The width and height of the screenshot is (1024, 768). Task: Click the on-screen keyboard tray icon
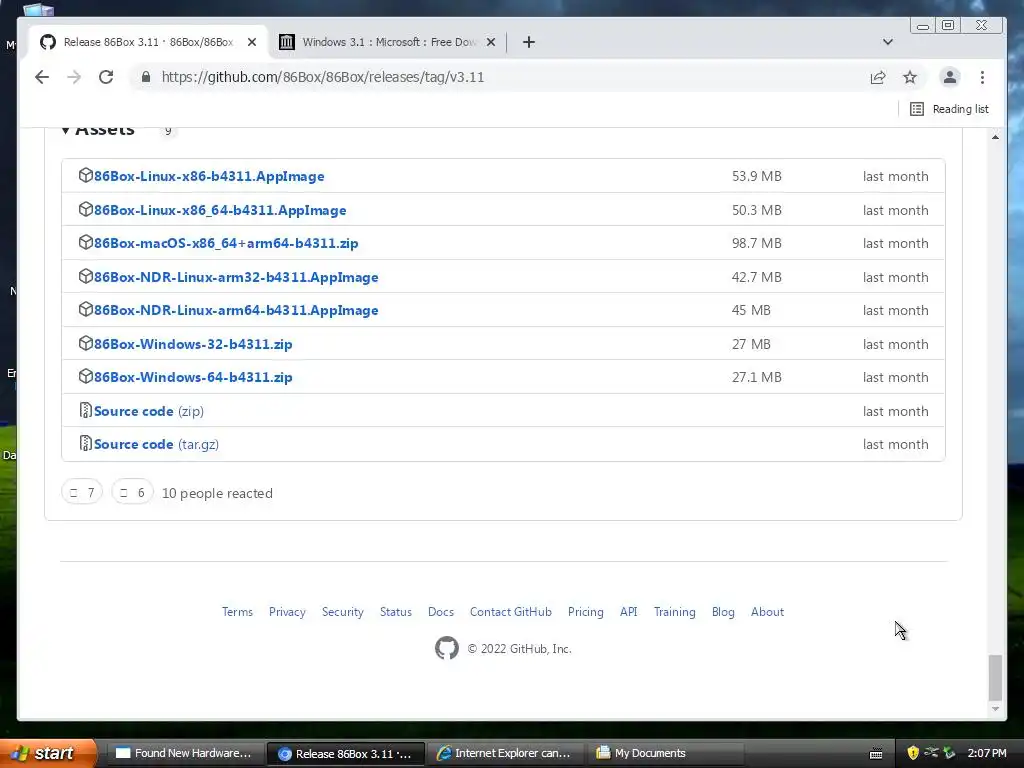(x=876, y=754)
